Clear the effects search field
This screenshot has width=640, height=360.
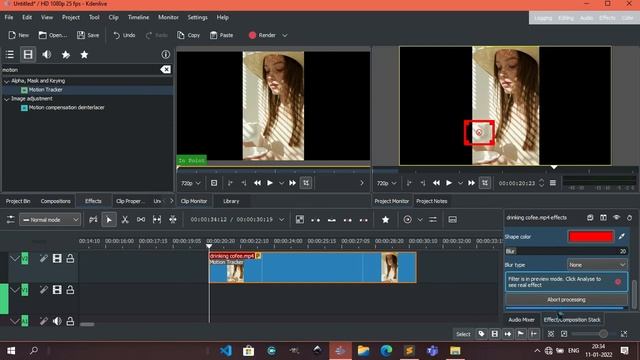(165, 70)
